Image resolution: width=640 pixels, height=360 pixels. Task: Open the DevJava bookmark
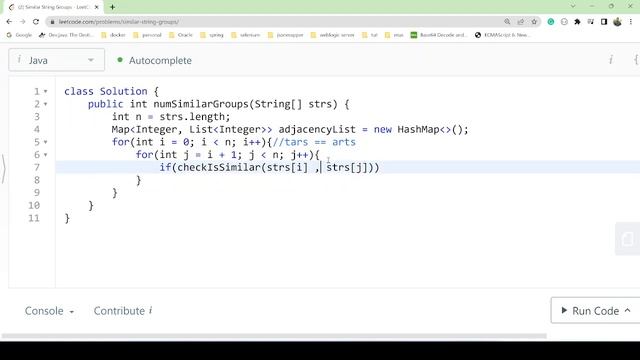(66, 35)
